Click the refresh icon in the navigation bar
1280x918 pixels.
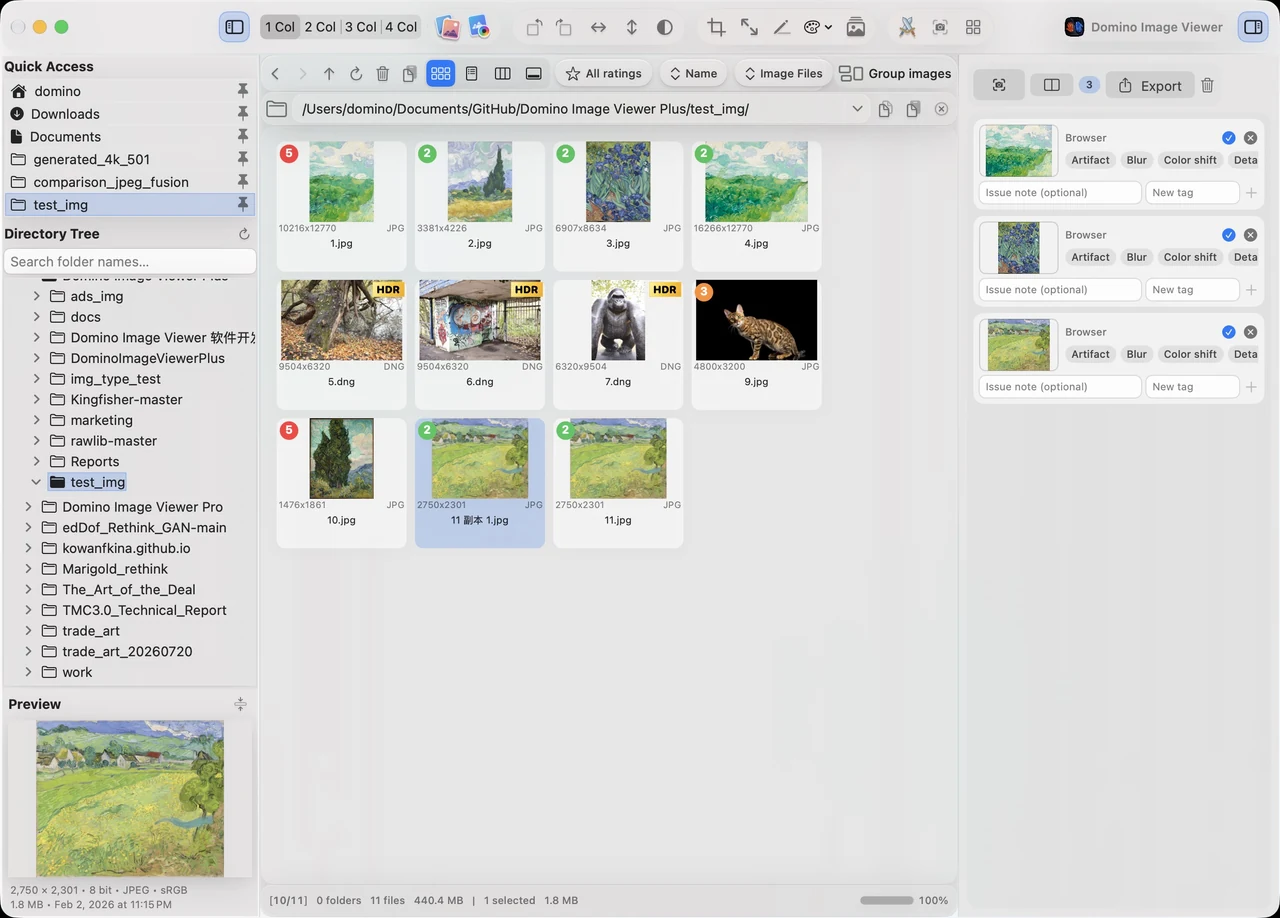click(355, 74)
